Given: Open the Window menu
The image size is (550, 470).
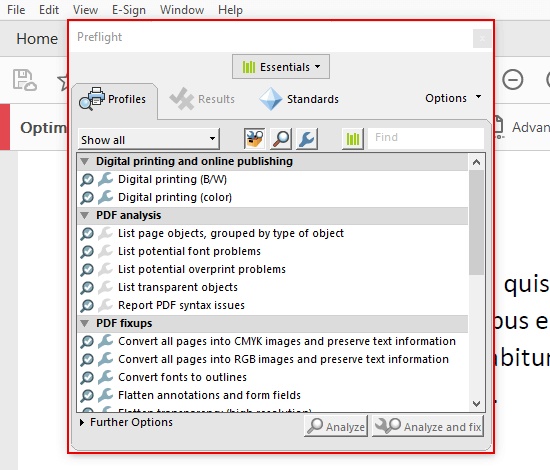Looking at the screenshot, I should coord(182,9).
